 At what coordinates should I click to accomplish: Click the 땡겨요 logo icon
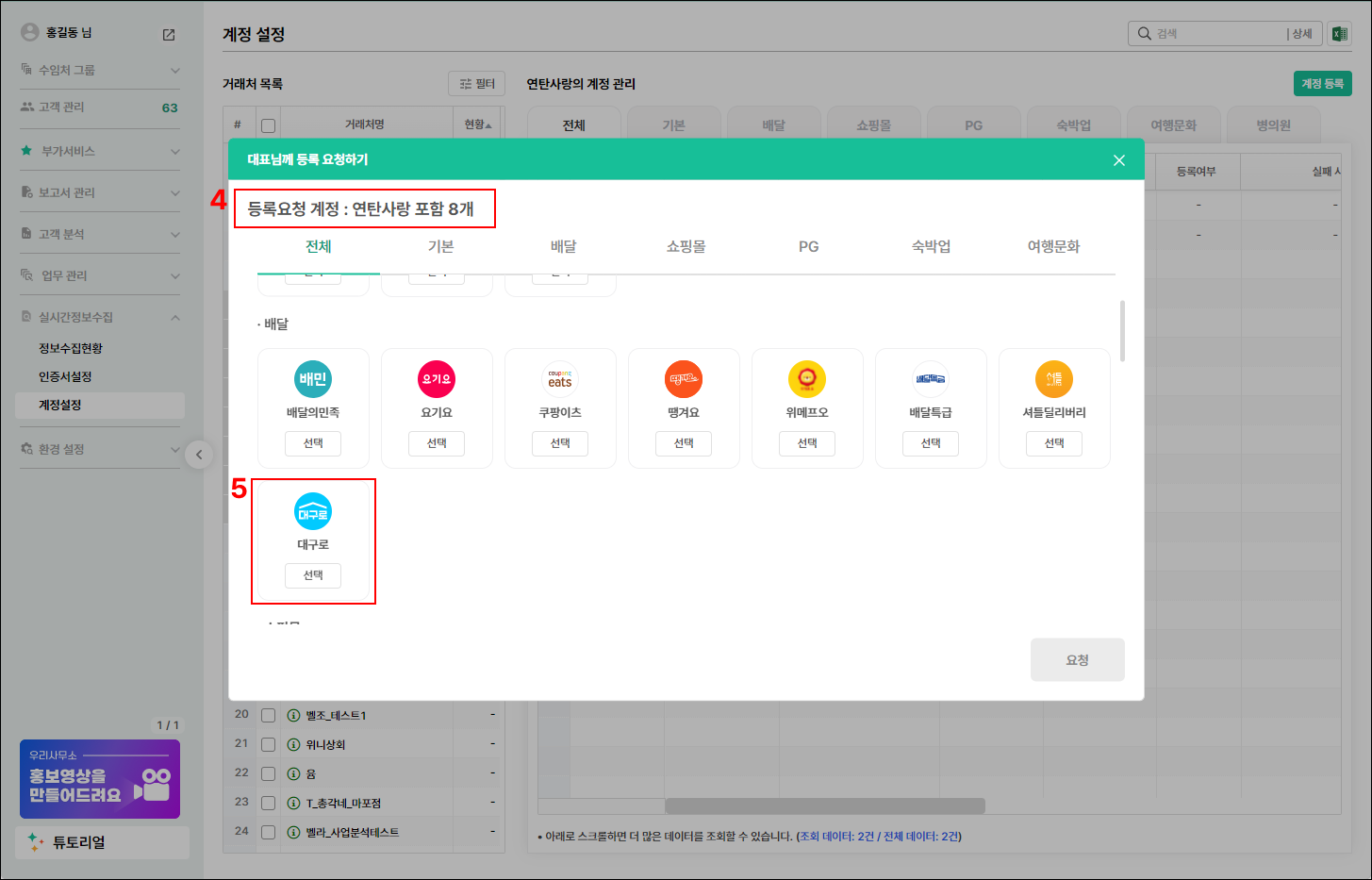click(684, 379)
